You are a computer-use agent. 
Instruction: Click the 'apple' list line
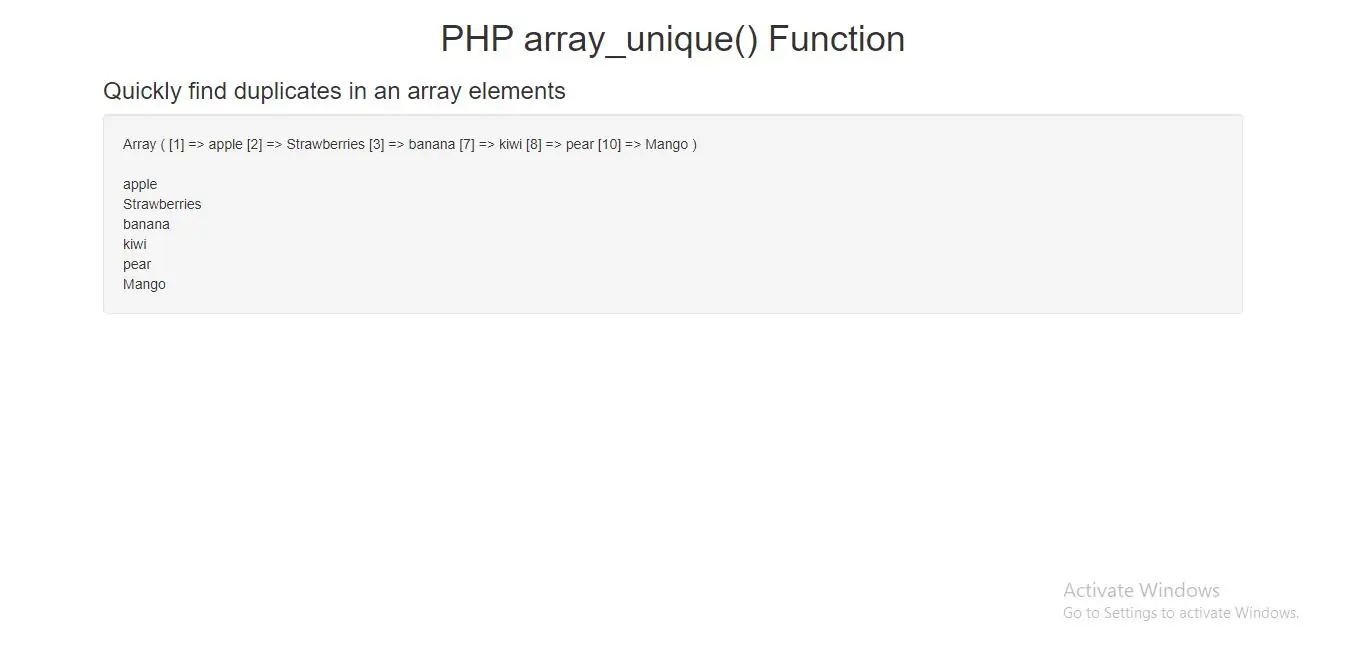pyautogui.click(x=140, y=184)
